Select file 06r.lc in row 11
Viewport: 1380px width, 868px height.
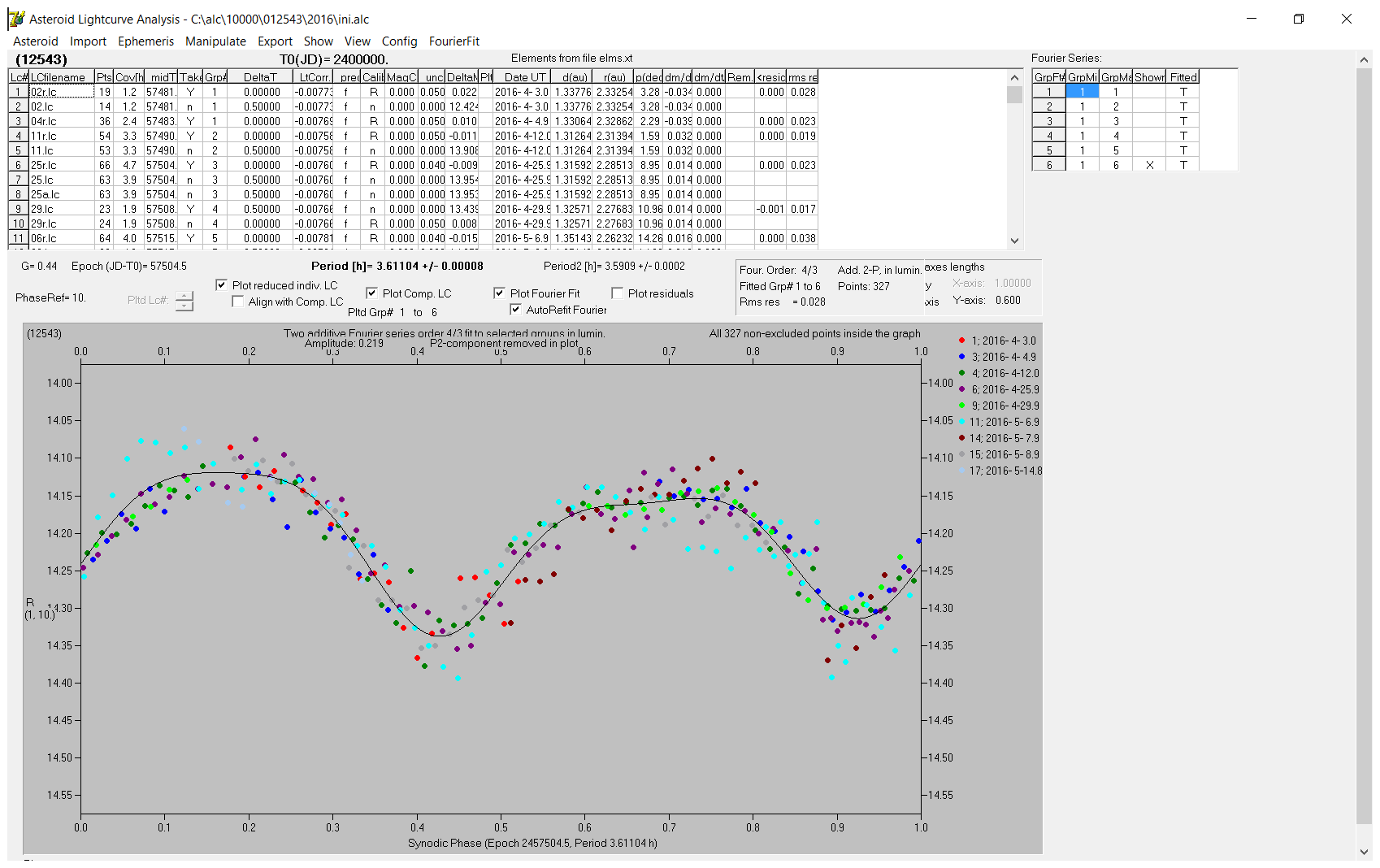[61, 238]
